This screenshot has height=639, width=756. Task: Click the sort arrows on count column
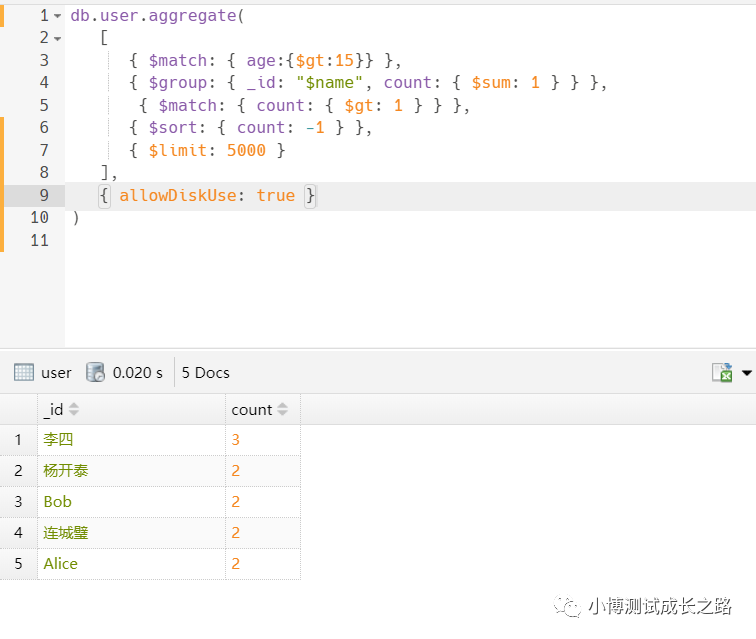(x=283, y=410)
